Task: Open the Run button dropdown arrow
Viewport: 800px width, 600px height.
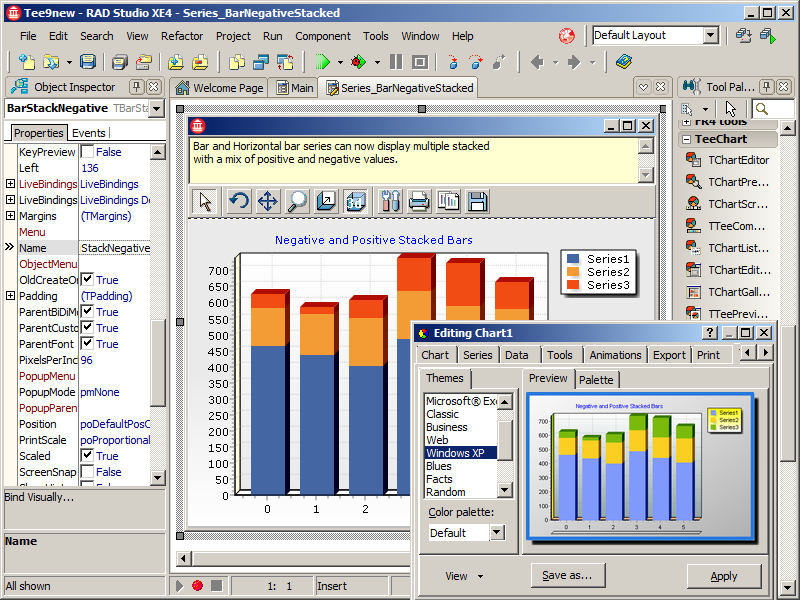Action: coord(340,62)
